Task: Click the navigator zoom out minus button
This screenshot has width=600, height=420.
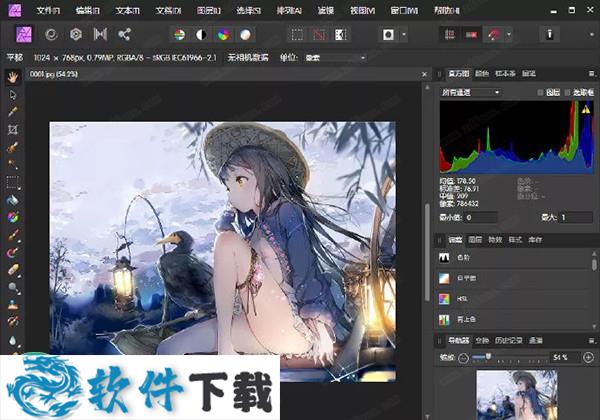Action: [x=463, y=358]
